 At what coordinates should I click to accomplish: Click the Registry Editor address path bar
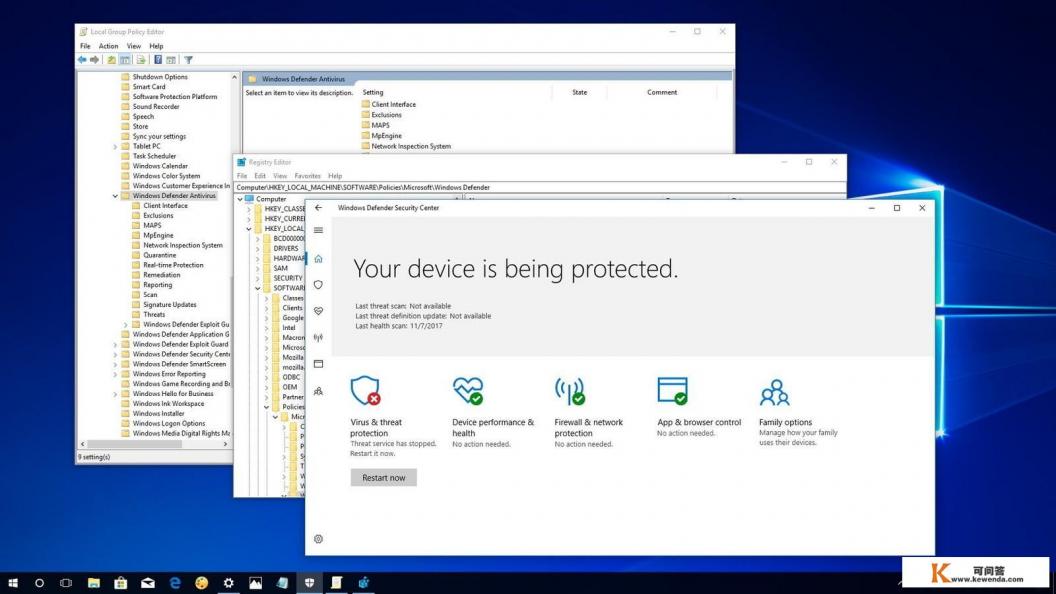click(540, 187)
